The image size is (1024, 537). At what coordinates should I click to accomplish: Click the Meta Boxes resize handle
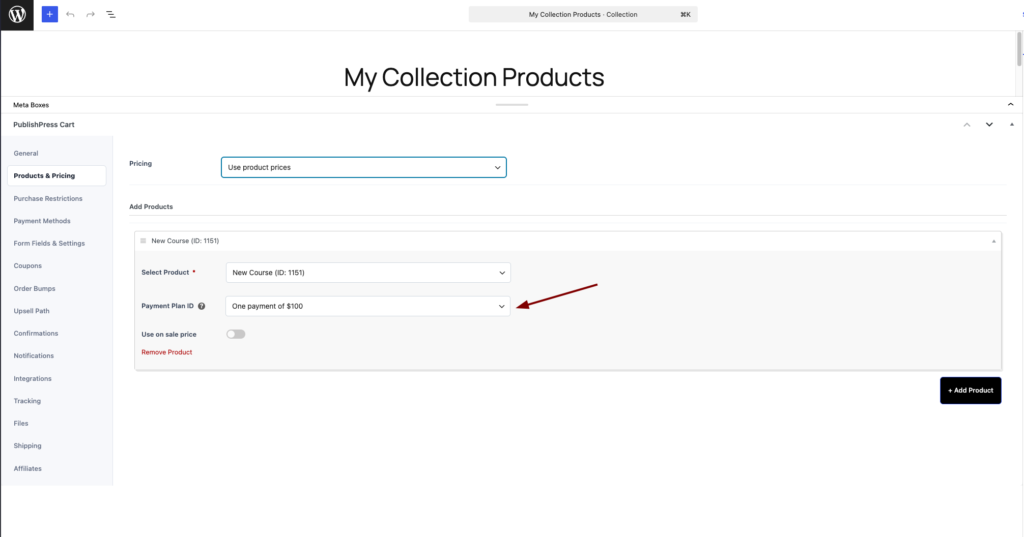(x=512, y=105)
